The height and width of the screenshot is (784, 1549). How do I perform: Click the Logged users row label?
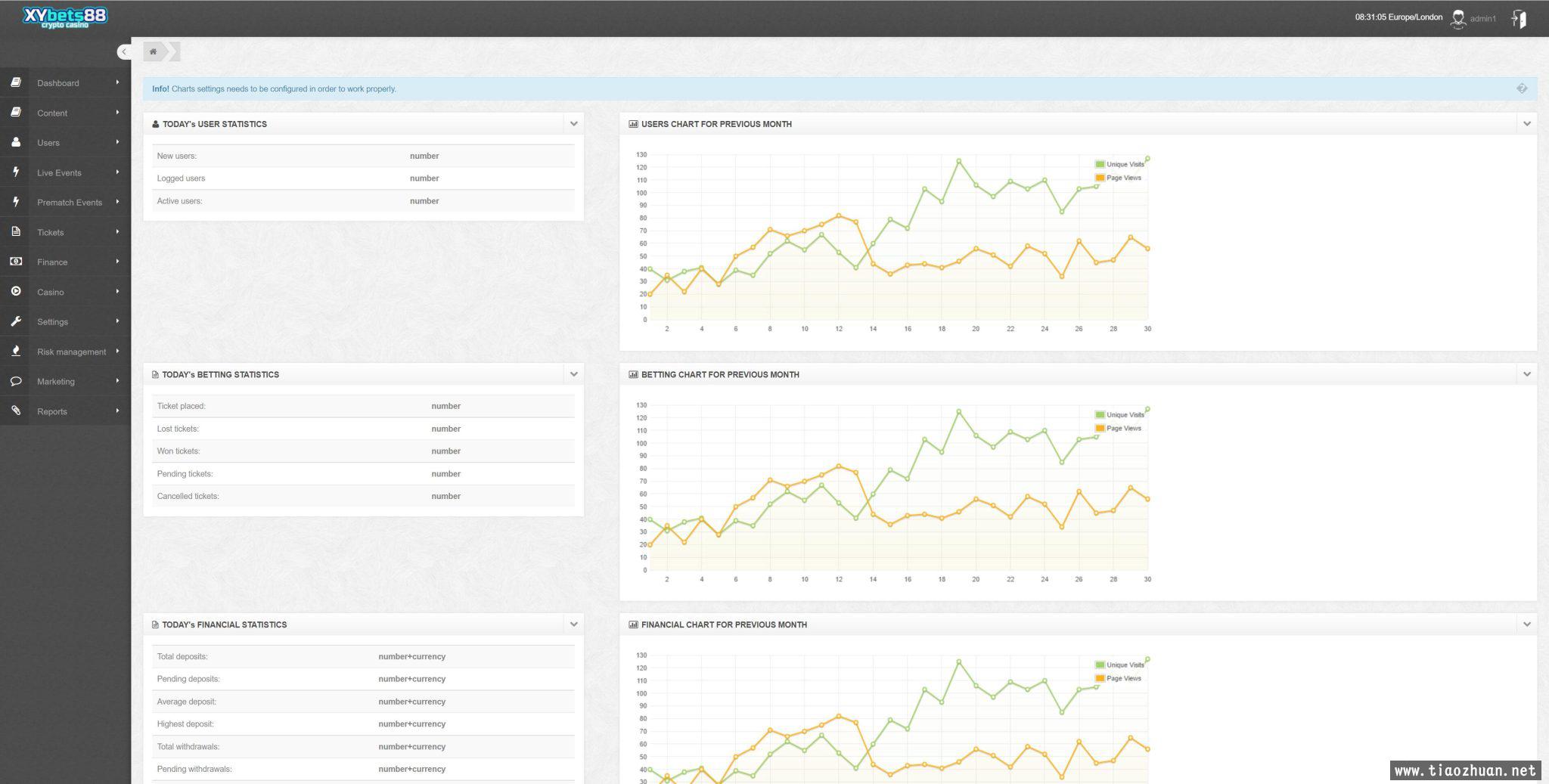point(181,178)
